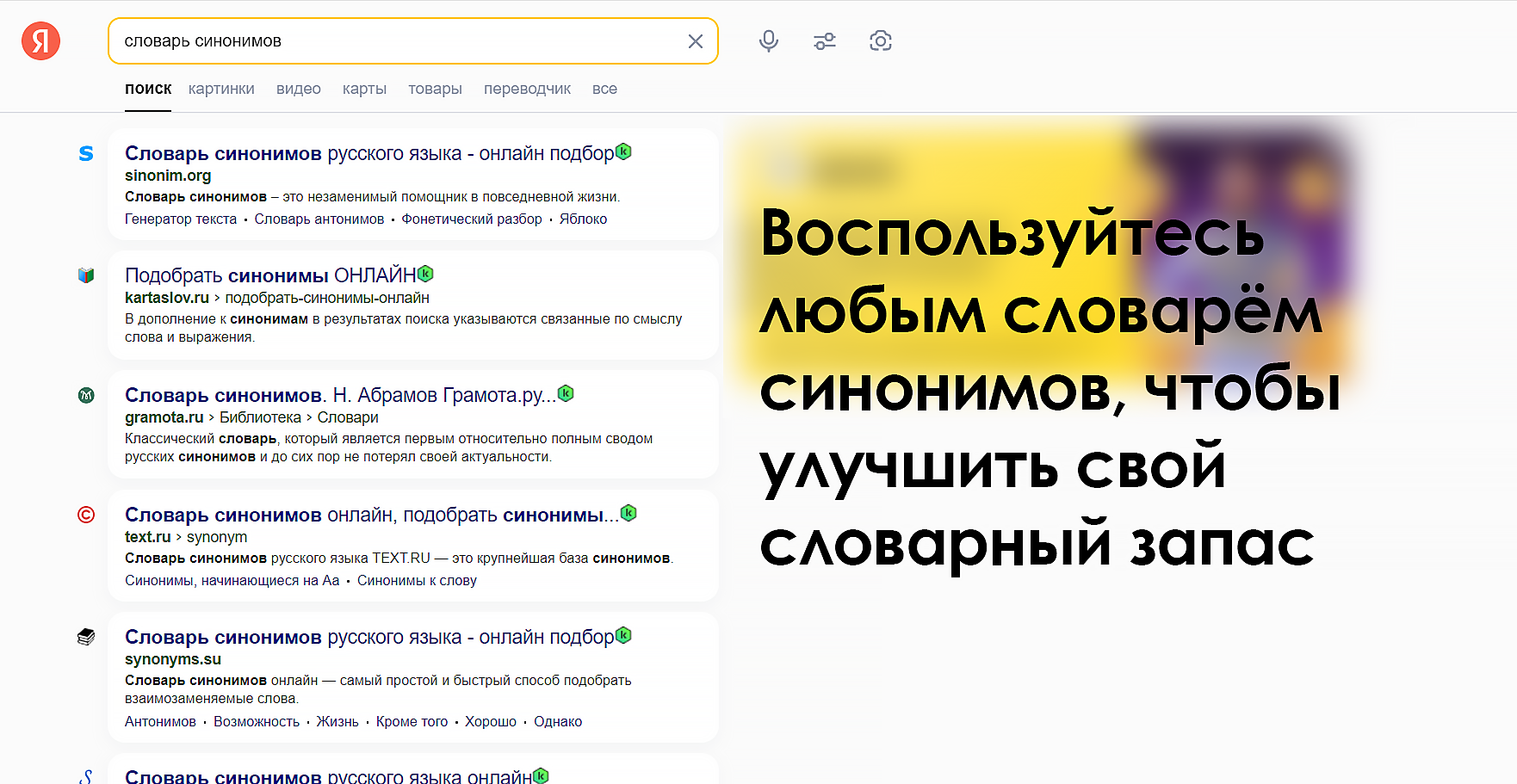
Task: Open Подобрать синонимы ОНЛАЙН result
Action: (x=270, y=275)
